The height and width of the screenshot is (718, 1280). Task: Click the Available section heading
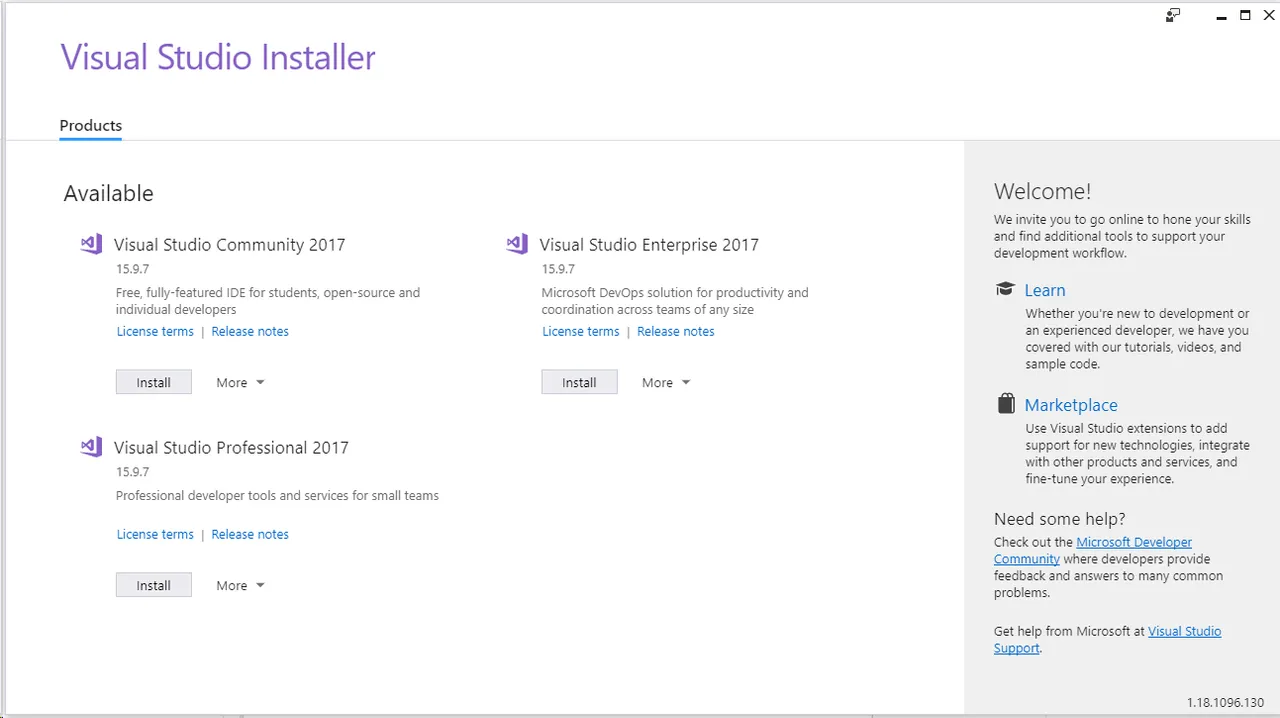pos(108,193)
